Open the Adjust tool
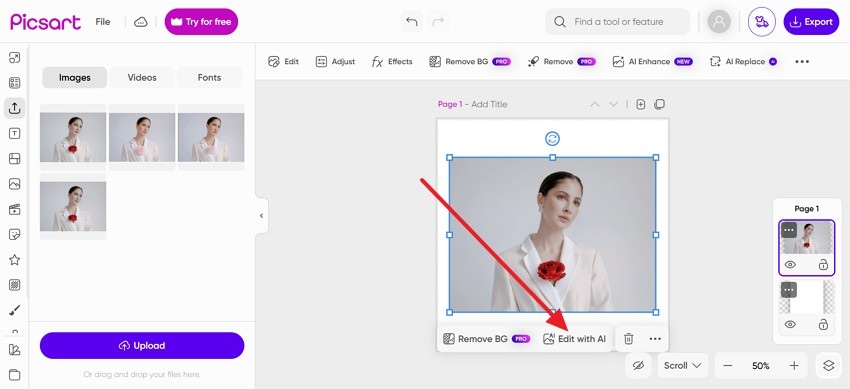 [x=335, y=62]
